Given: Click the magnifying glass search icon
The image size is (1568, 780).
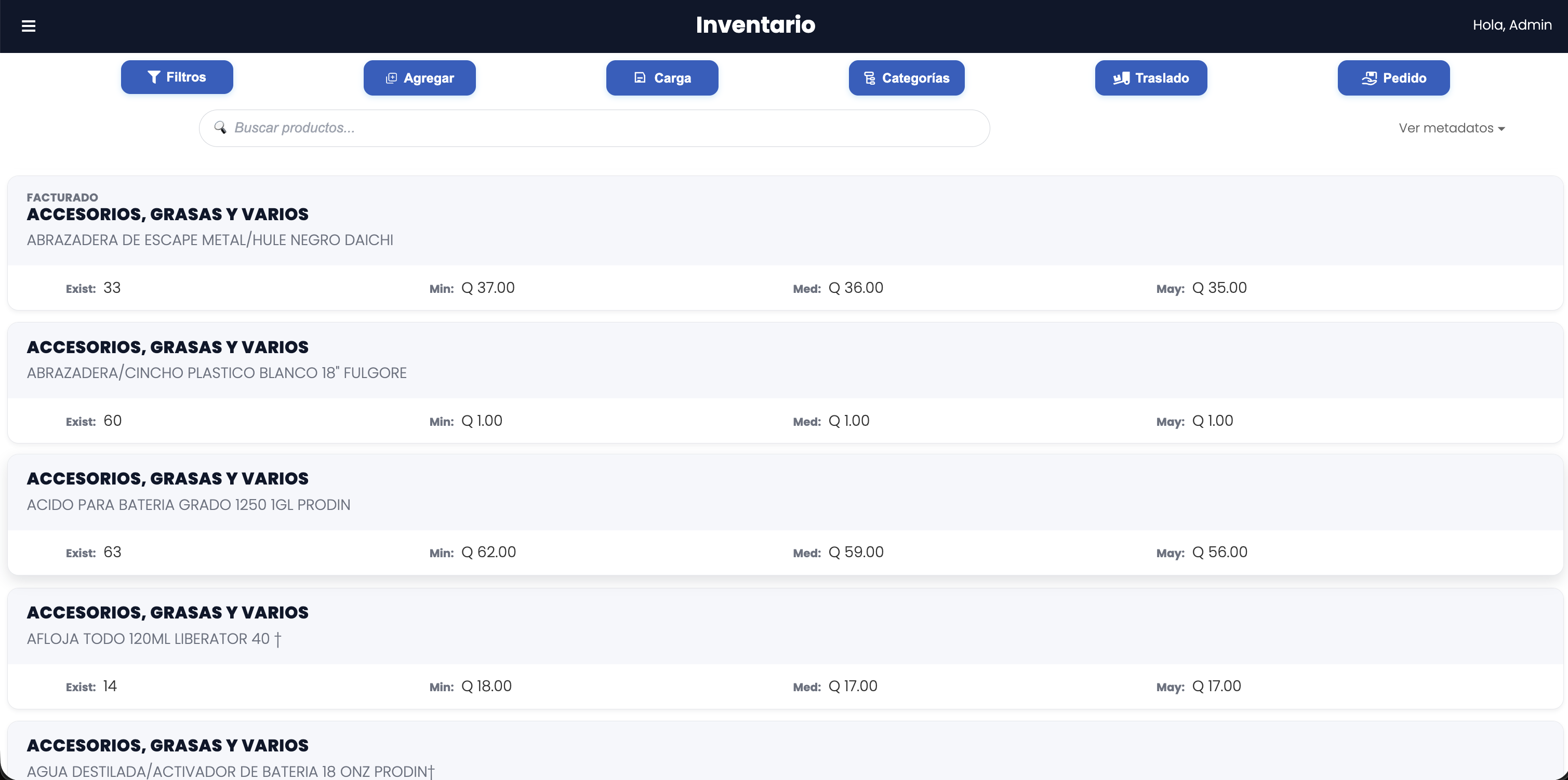Looking at the screenshot, I should pos(220,128).
